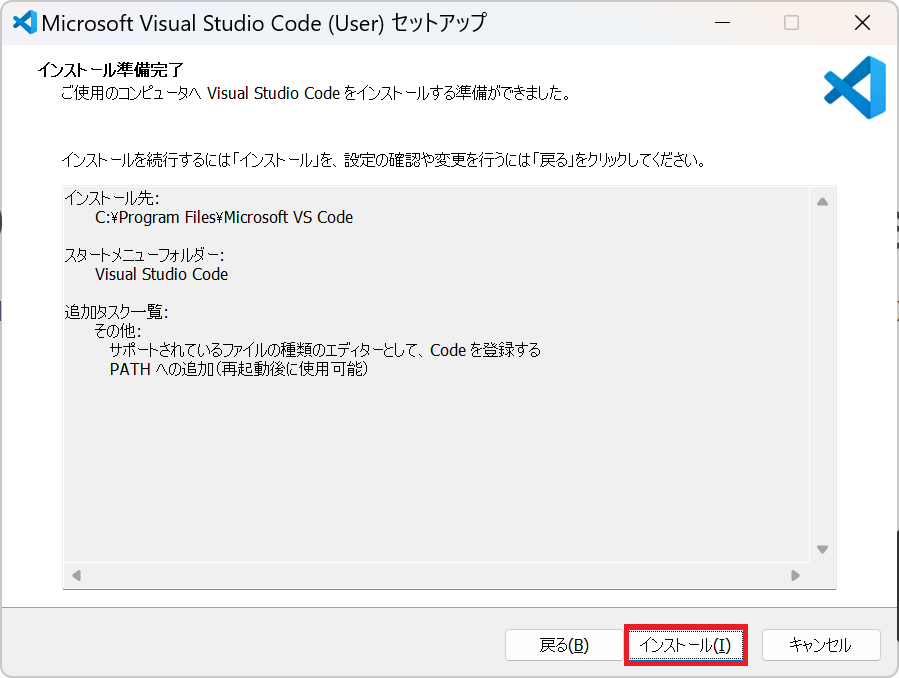Click the VS Code icon in title bar
Viewport: 899px width, 678px height.
point(24,23)
